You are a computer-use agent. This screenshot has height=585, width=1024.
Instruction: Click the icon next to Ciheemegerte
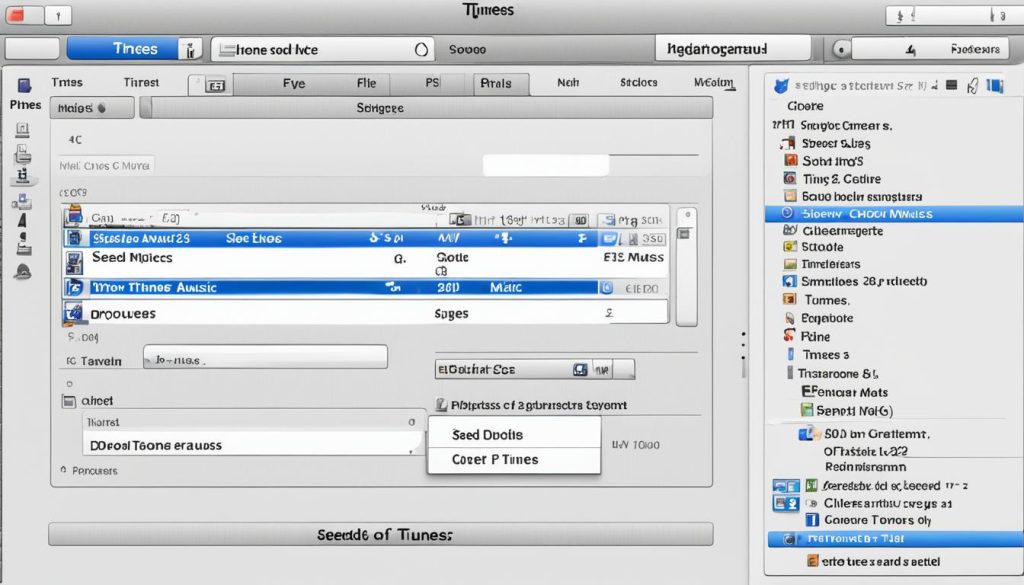(790, 230)
